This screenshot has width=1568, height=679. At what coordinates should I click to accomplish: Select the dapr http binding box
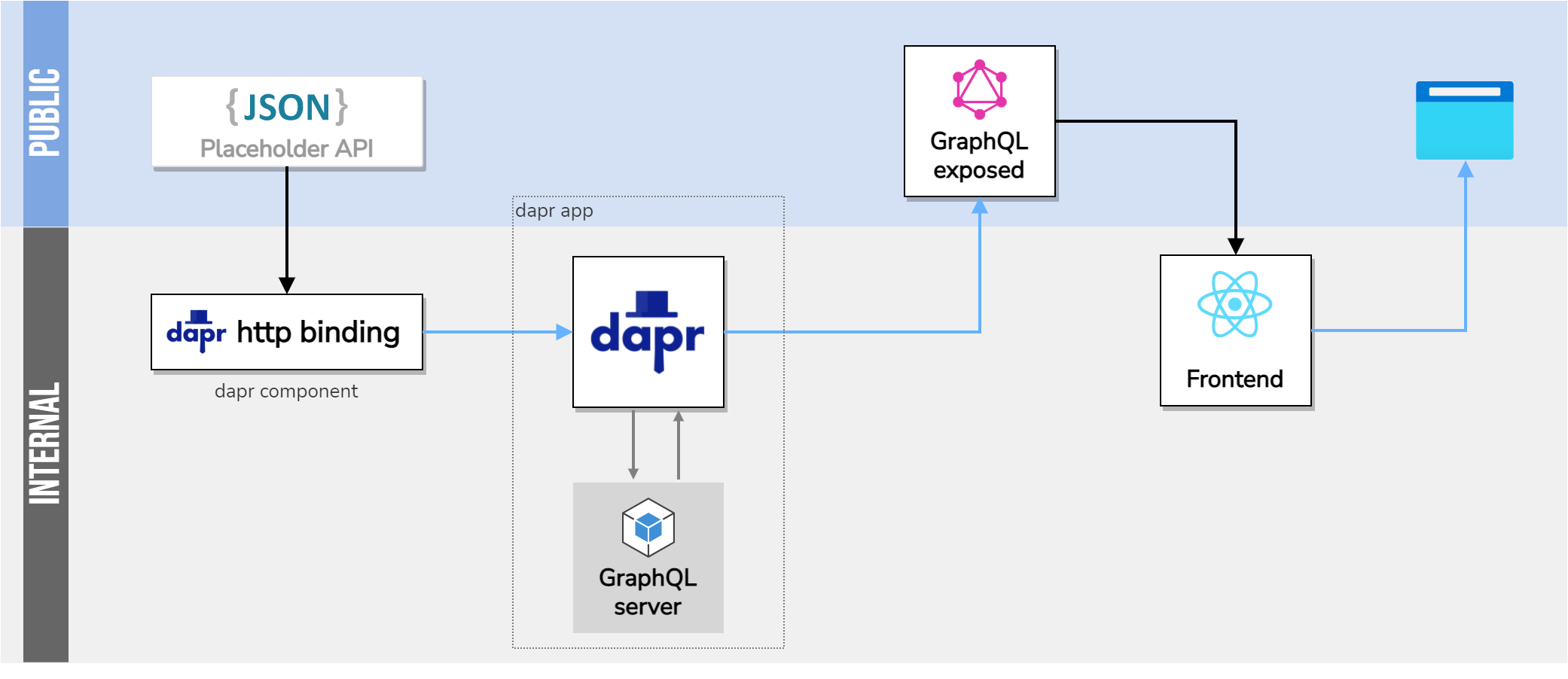(287, 332)
